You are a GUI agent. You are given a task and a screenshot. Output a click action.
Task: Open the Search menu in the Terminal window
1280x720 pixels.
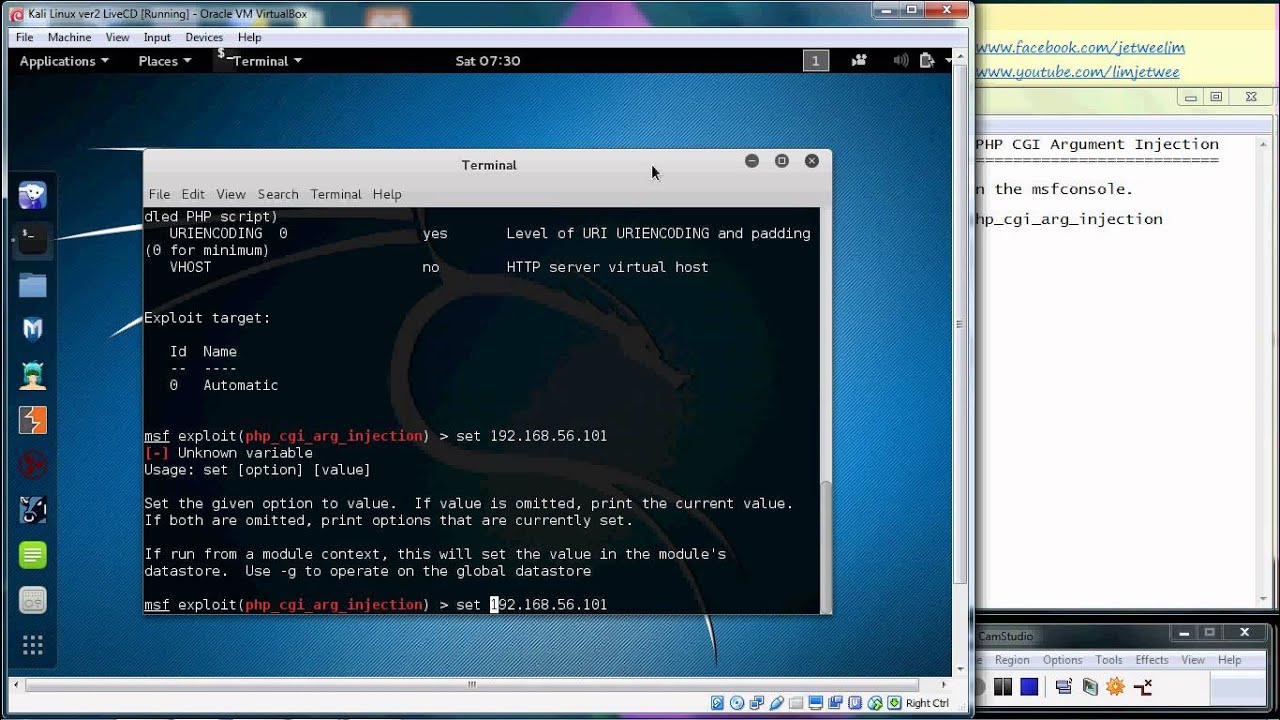(278, 194)
